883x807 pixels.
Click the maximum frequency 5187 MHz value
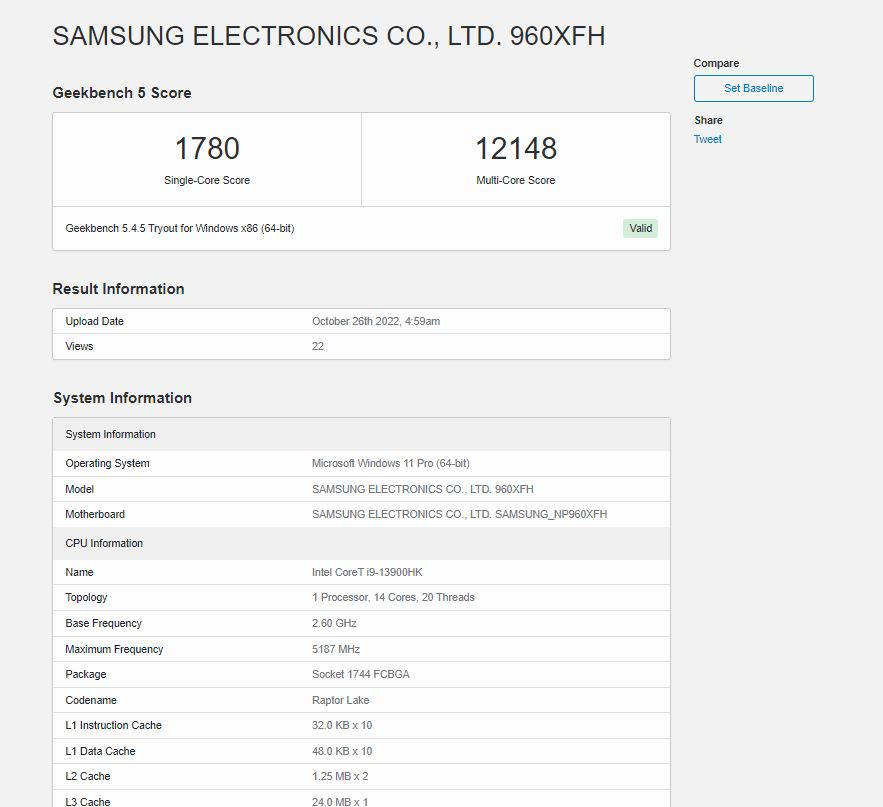(x=336, y=649)
